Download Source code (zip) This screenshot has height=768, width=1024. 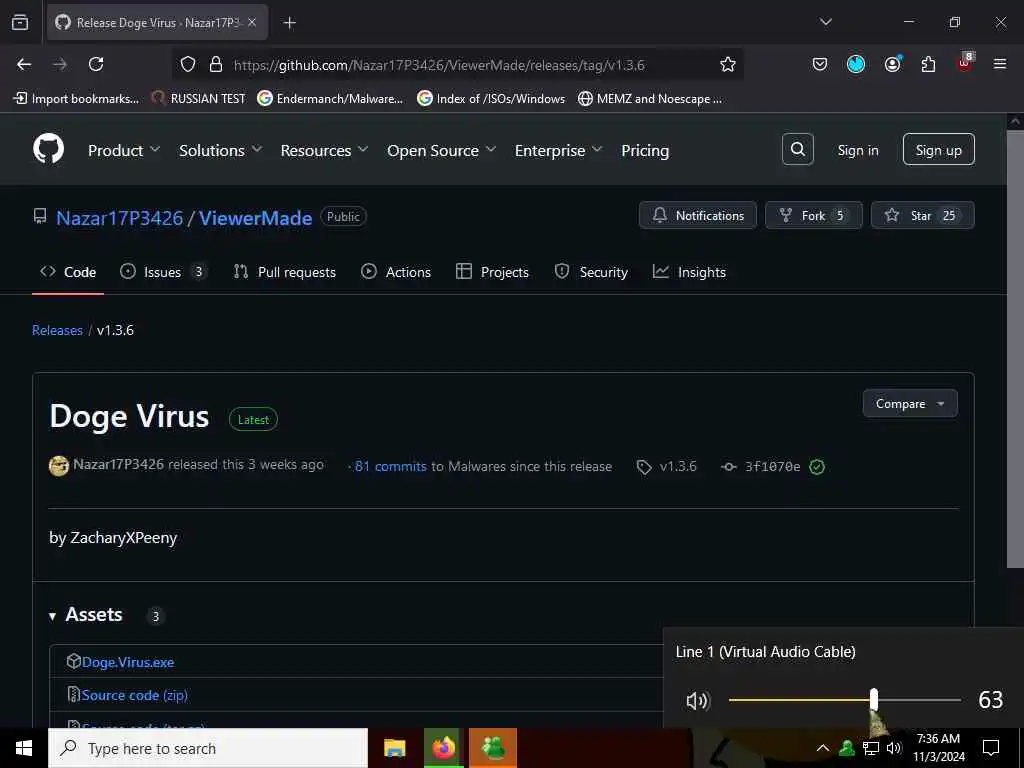[135, 695]
